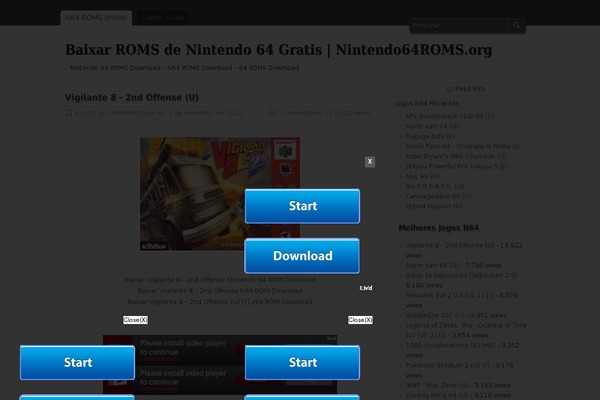Click the Start button beside the video player notice
The image size is (600, 400).
coord(302,362)
